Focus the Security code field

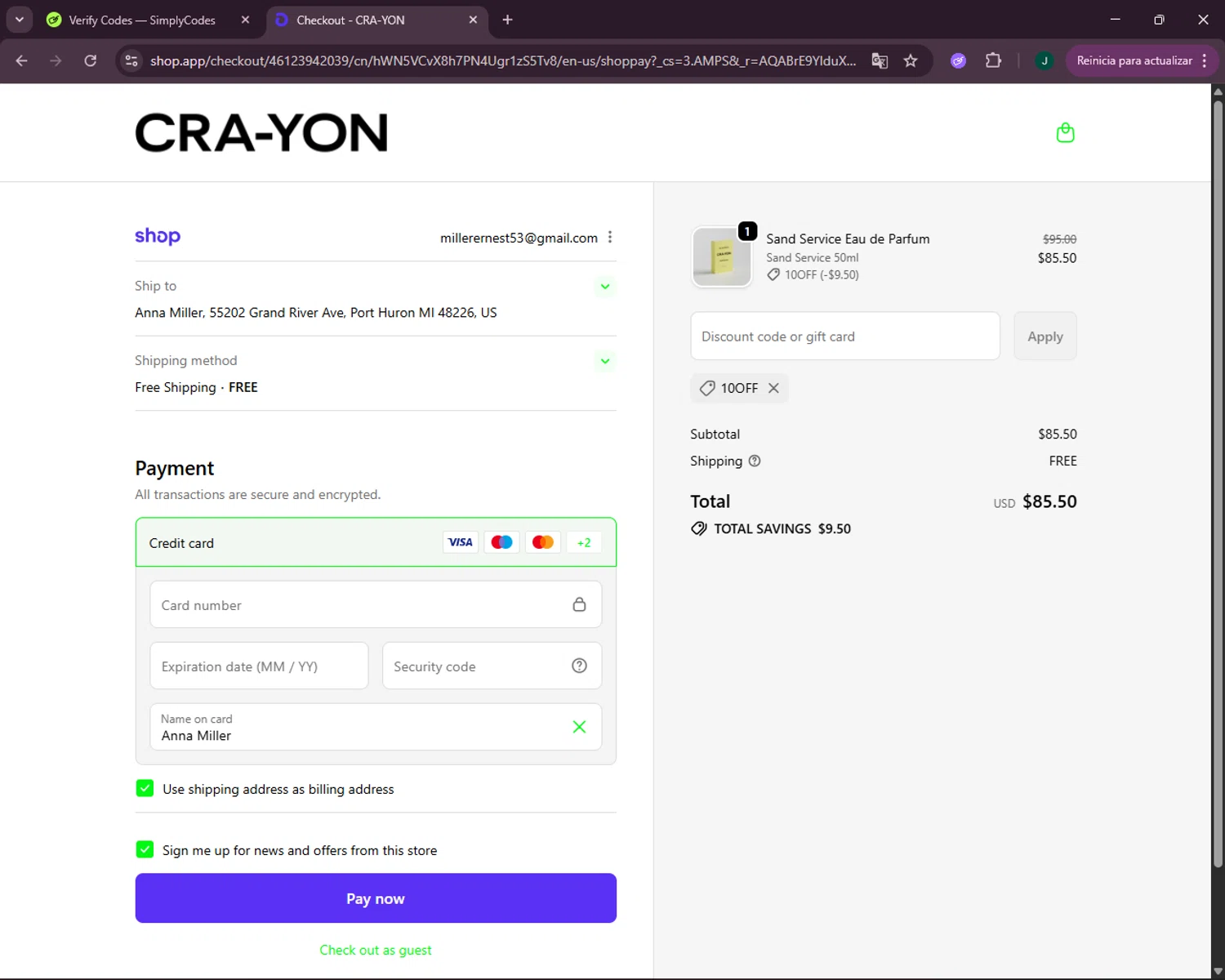coord(492,666)
